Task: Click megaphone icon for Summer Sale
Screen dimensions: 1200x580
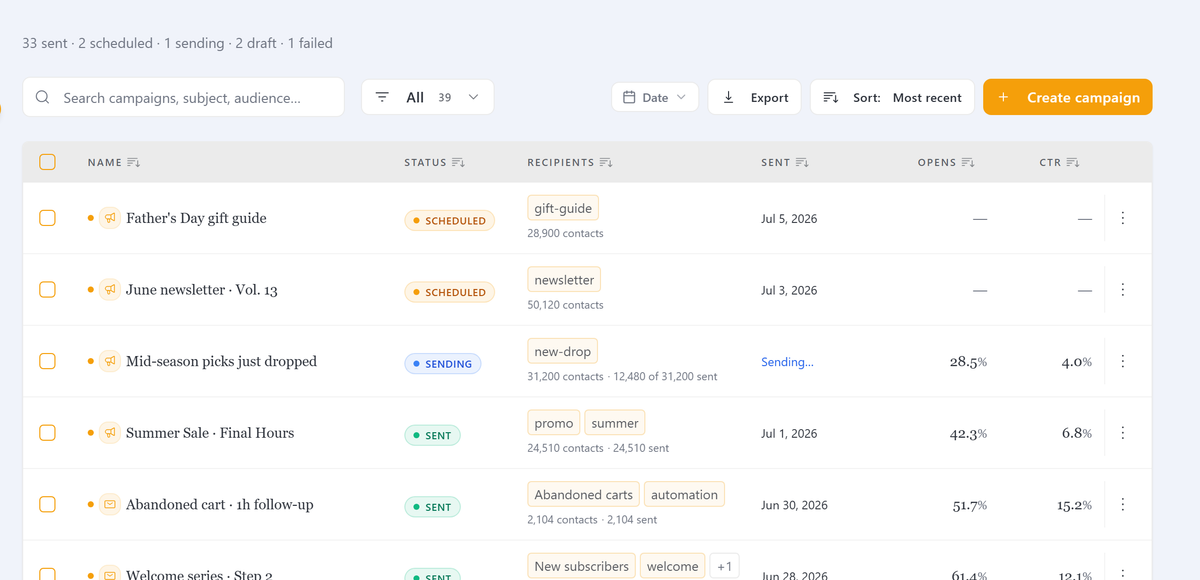Action: [110, 433]
